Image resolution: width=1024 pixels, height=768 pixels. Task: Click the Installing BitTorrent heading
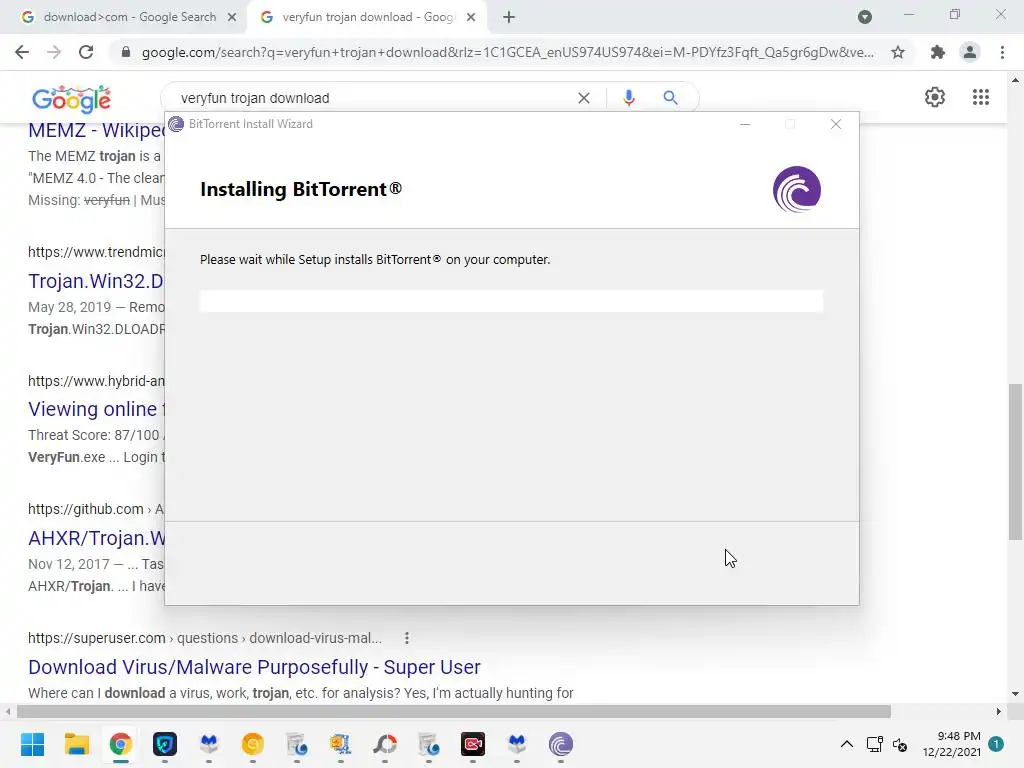[x=300, y=189]
